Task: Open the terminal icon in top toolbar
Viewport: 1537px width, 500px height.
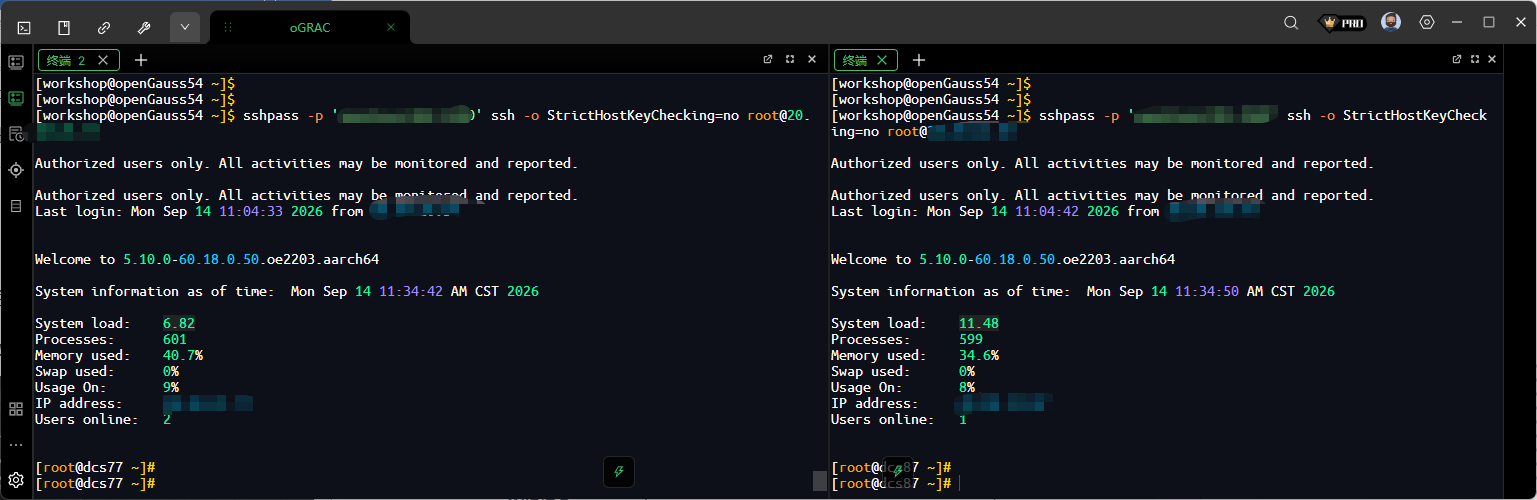Action: click(x=24, y=27)
